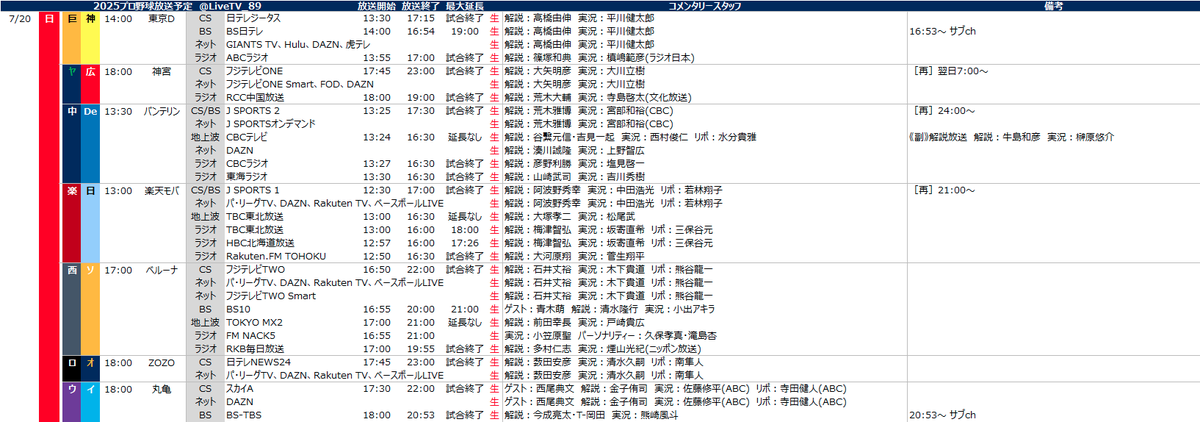Click the purple ウ team cell
Viewport: 1200px width, 422px height.
pos(71,400)
